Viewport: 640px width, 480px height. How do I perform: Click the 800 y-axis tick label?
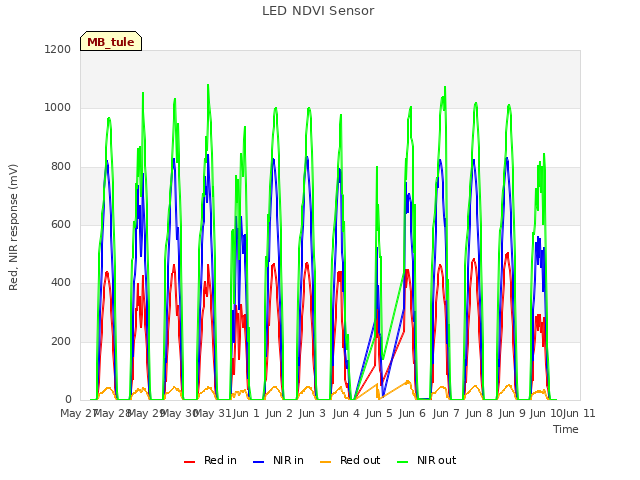tap(61, 167)
